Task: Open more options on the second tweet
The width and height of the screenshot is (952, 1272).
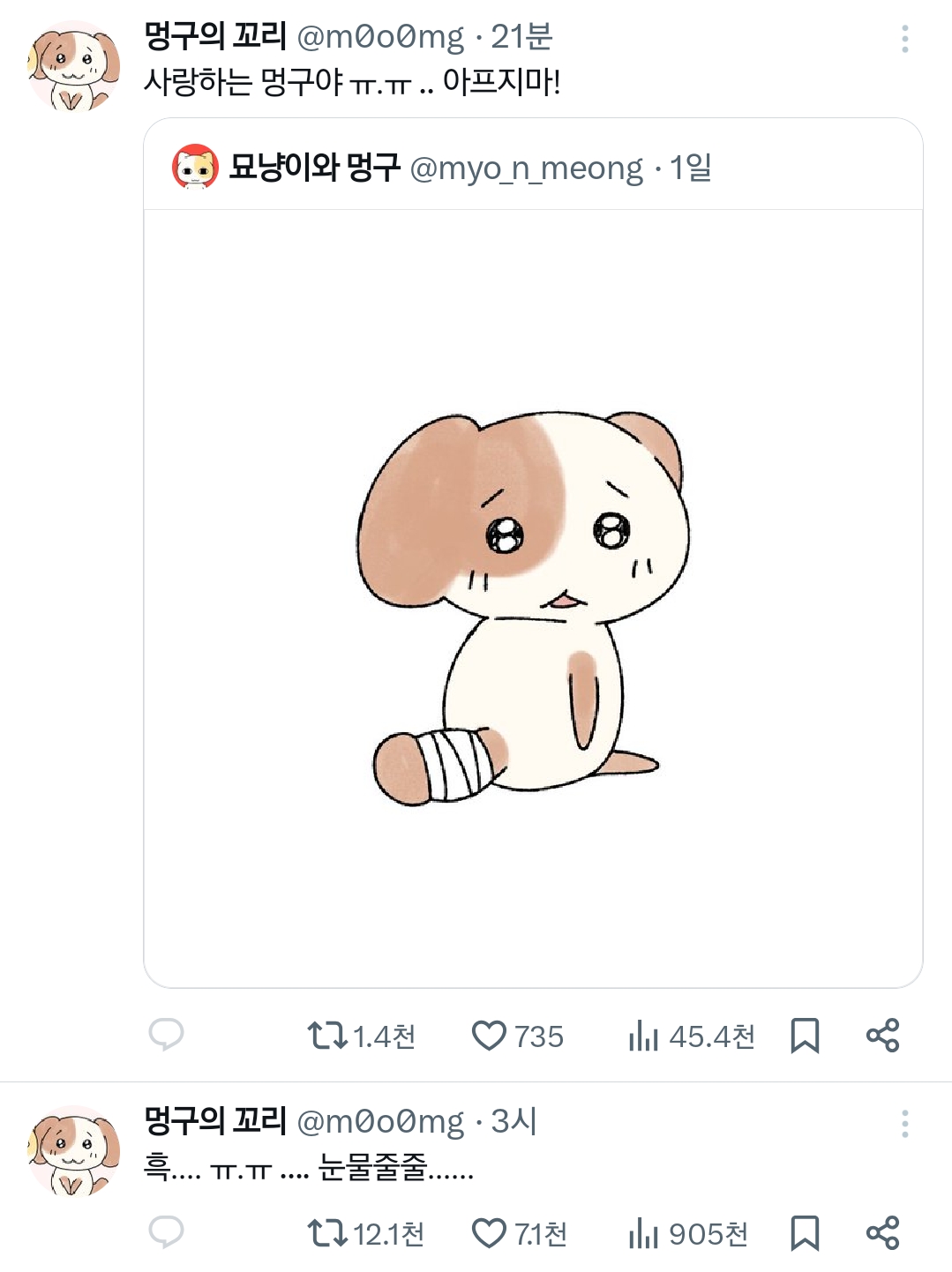Action: (x=904, y=1124)
